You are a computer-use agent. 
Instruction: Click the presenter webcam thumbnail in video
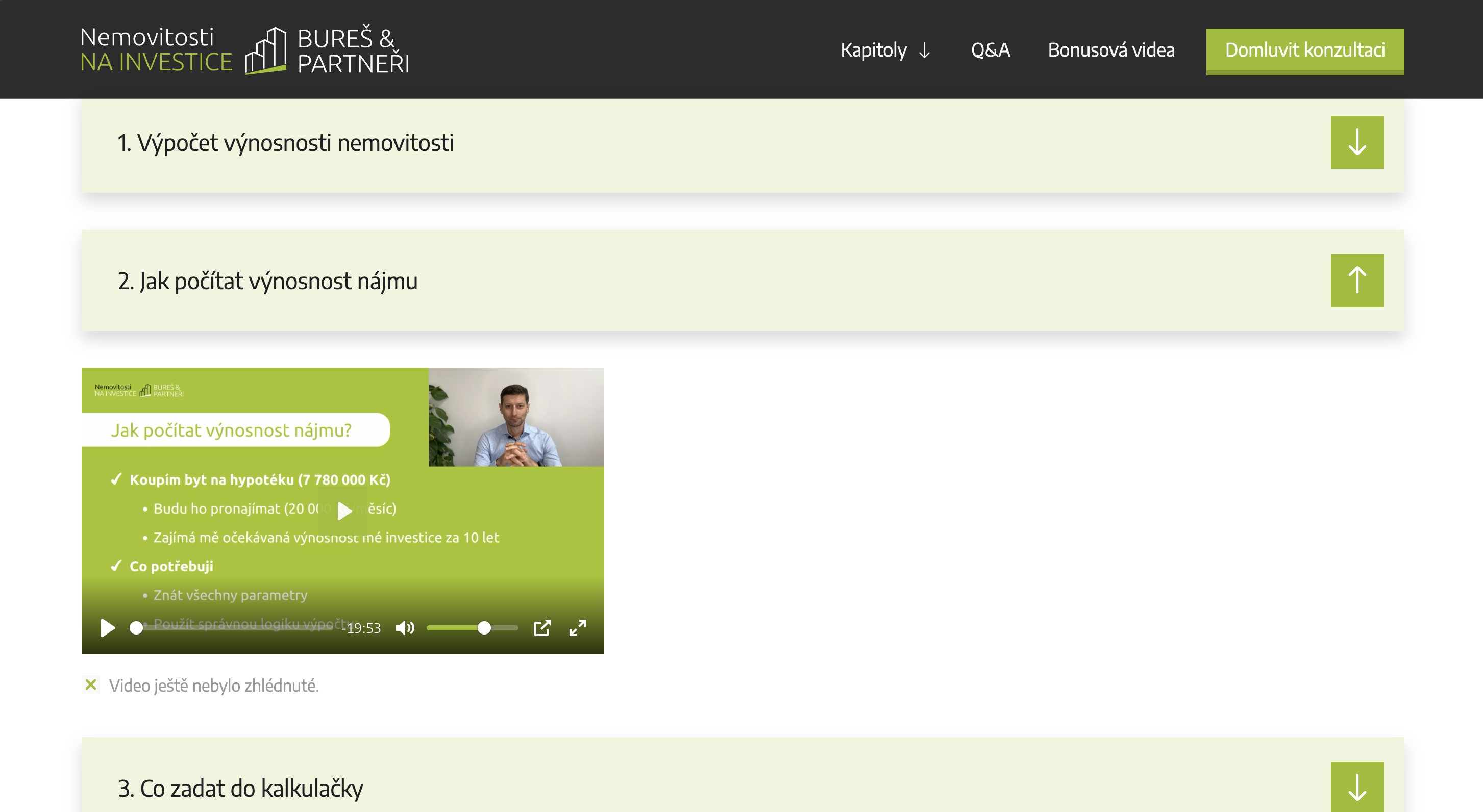point(516,417)
